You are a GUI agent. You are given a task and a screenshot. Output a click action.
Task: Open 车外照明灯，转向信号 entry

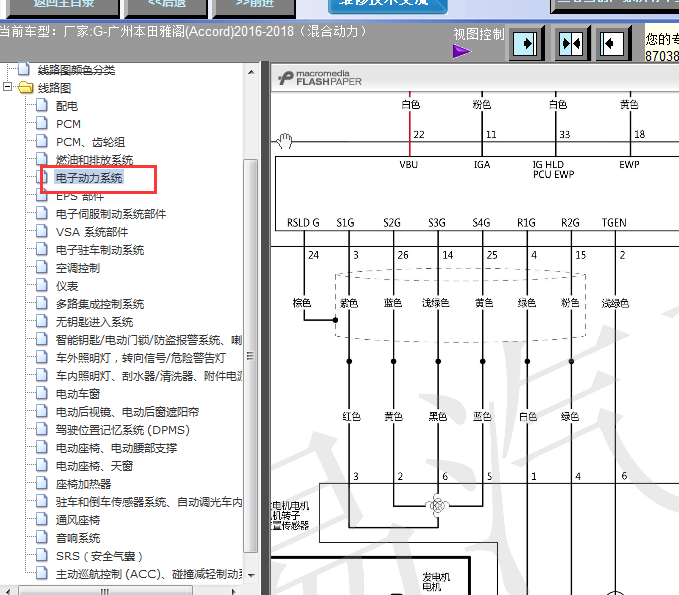[141, 358]
